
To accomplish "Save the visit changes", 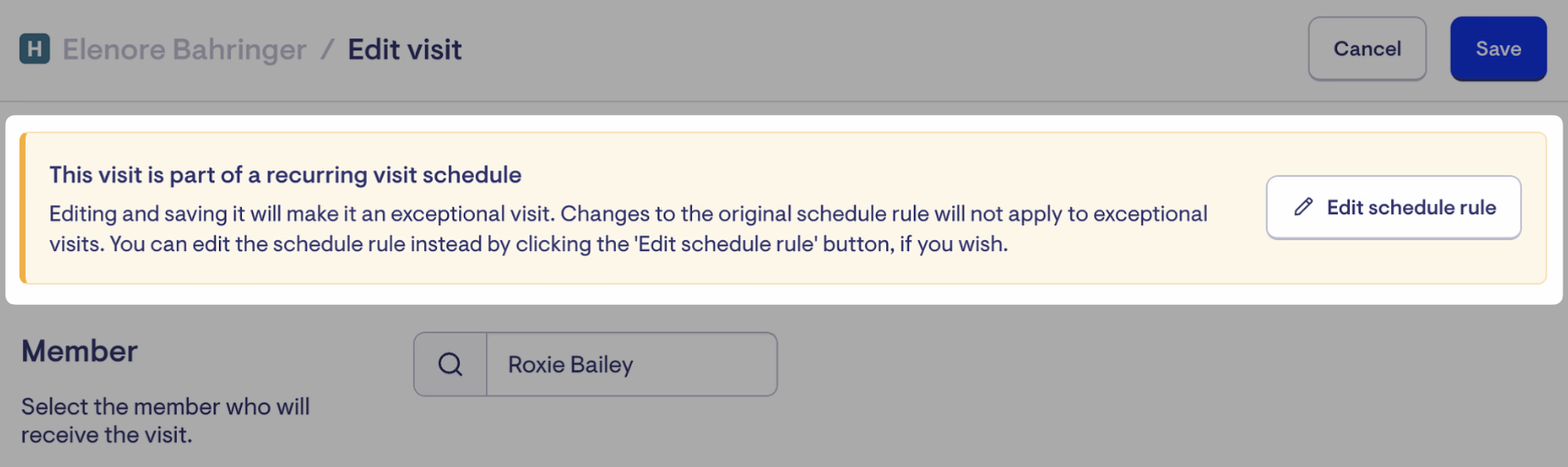I will [1497, 49].
